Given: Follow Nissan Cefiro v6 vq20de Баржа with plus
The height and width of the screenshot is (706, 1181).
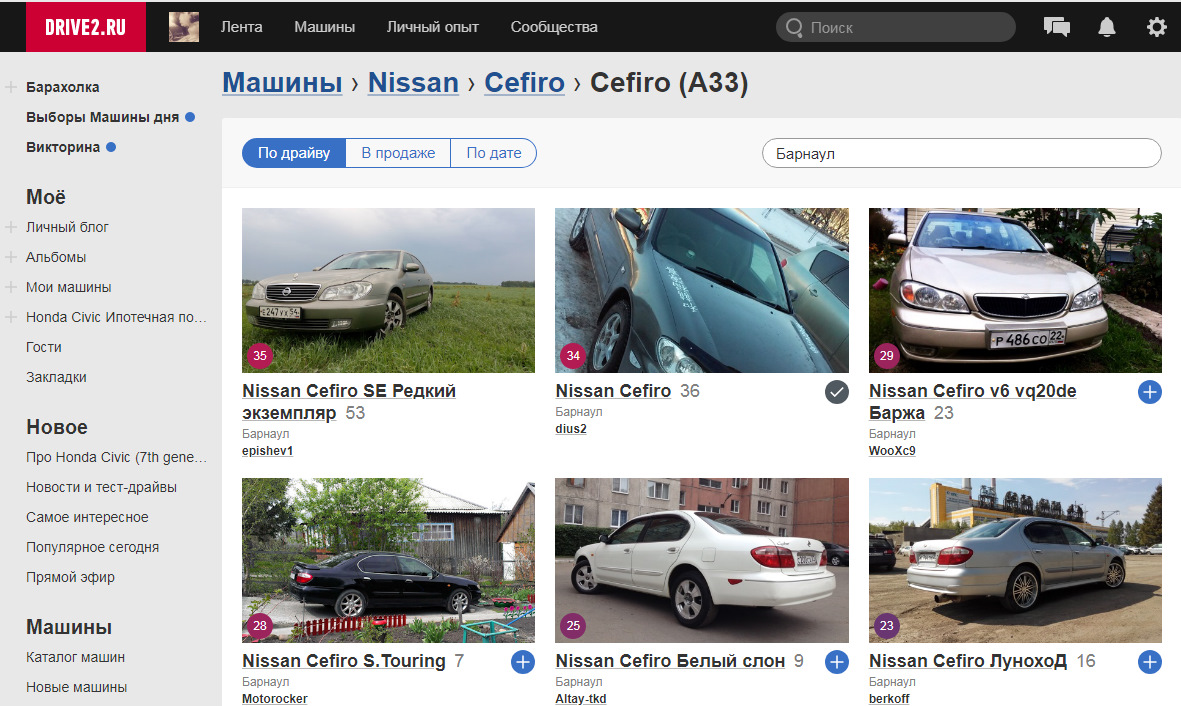Looking at the screenshot, I should [x=1149, y=392].
